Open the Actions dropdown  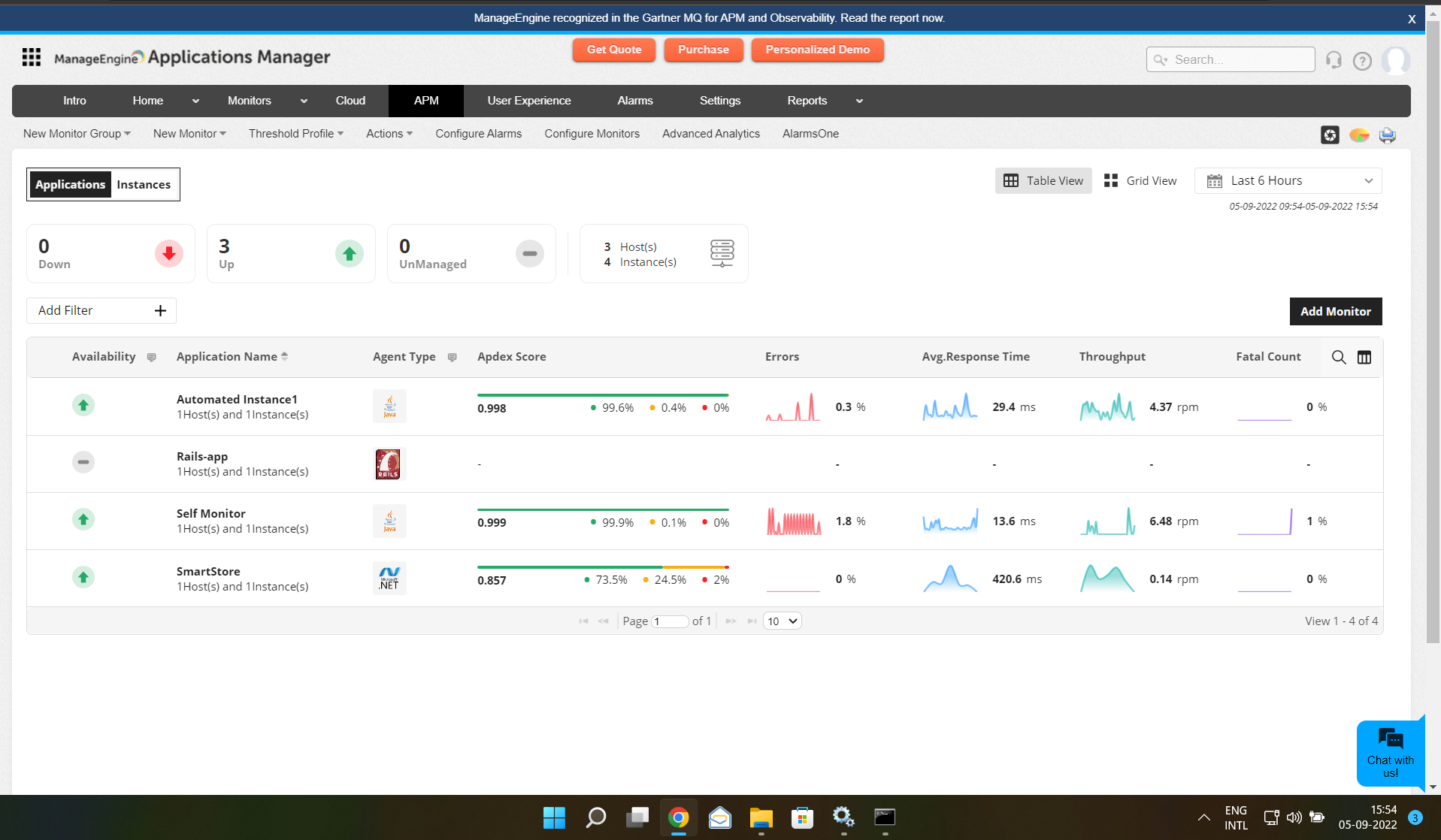point(389,134)
